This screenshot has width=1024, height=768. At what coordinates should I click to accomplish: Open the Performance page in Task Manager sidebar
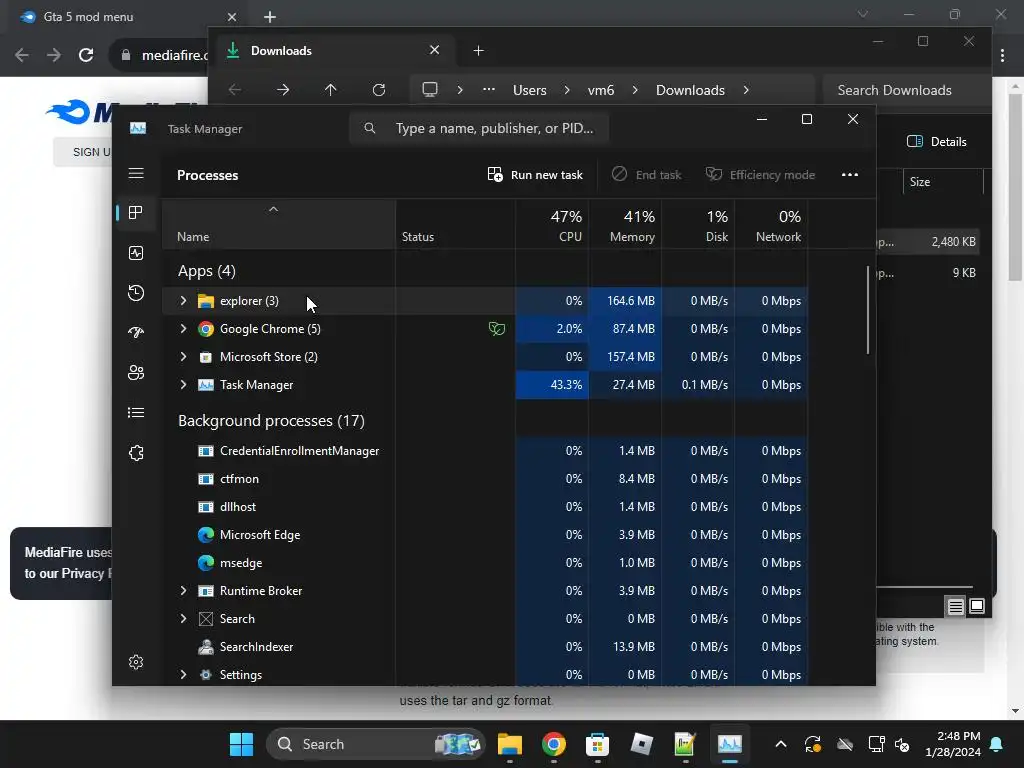[x=136, y=253]
